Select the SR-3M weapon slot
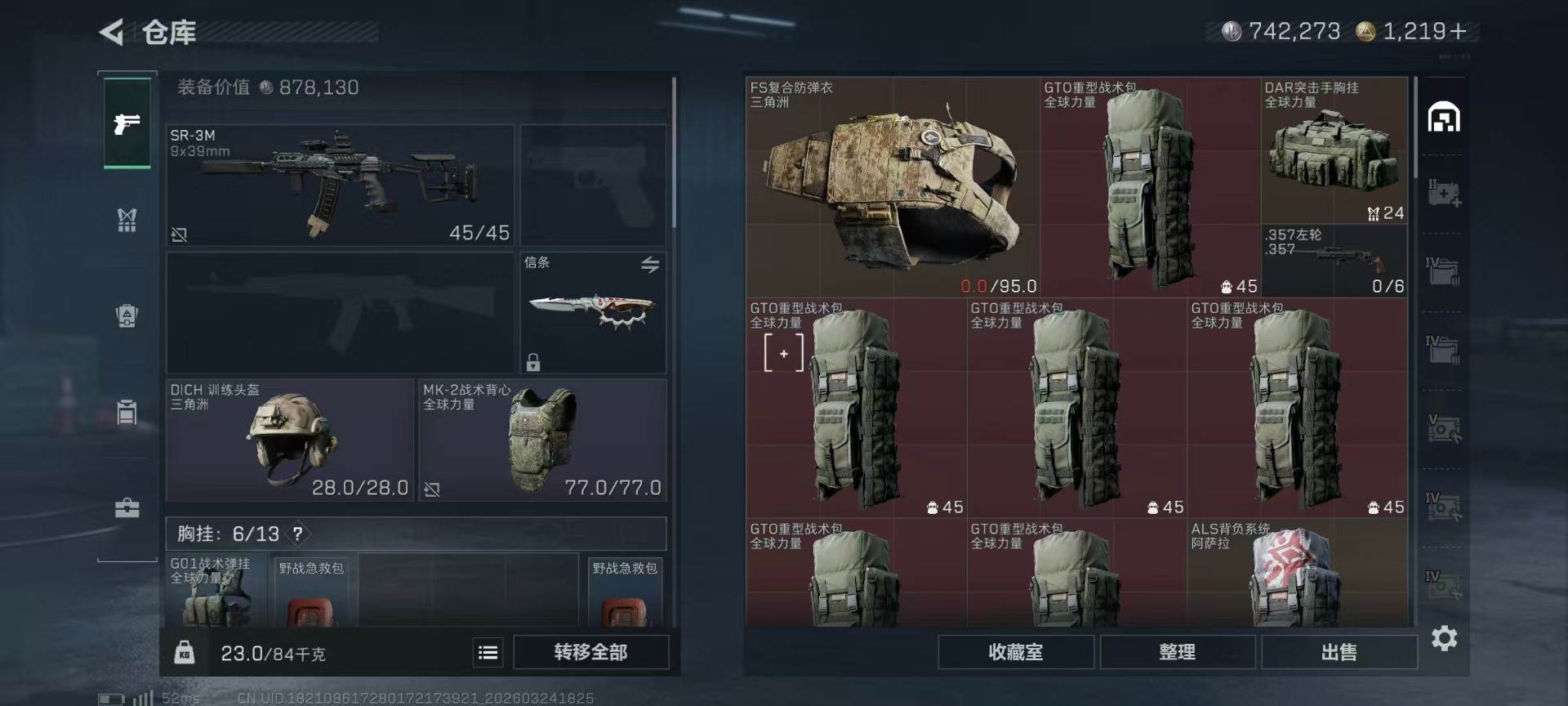This screenshot has height=706, width=1568. (341, 185)
